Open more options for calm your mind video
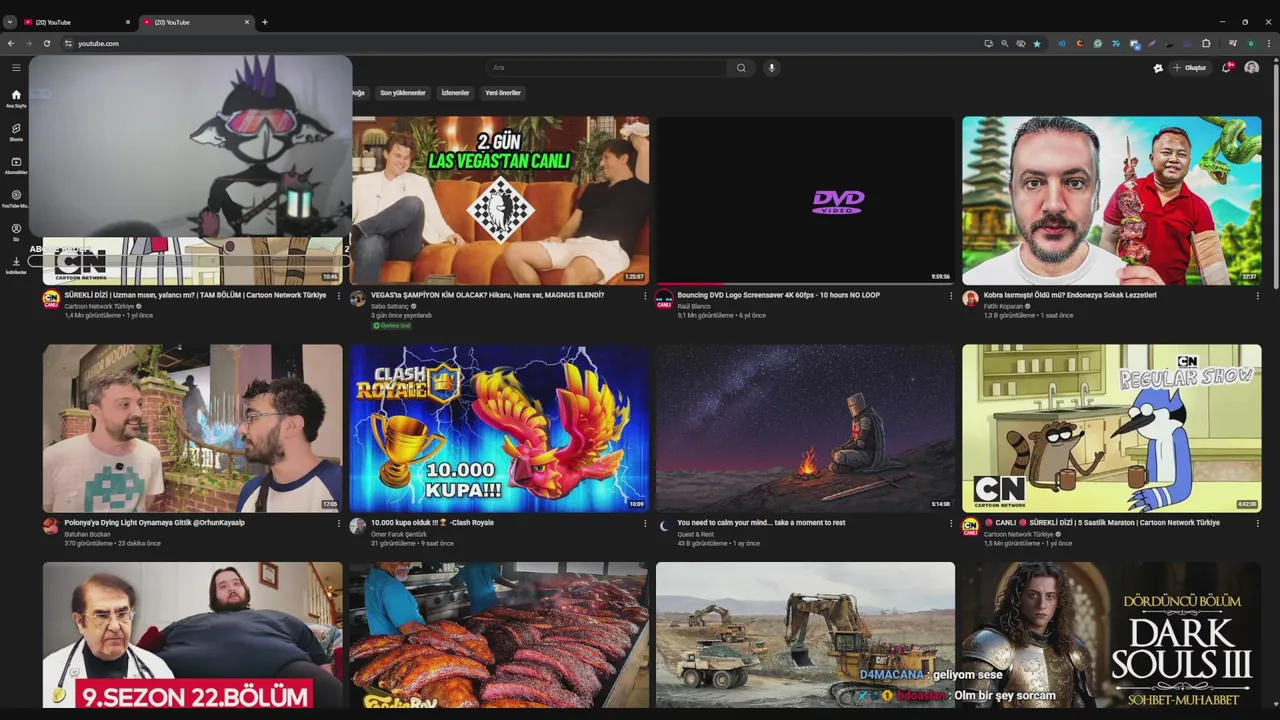 pos(951,523)
